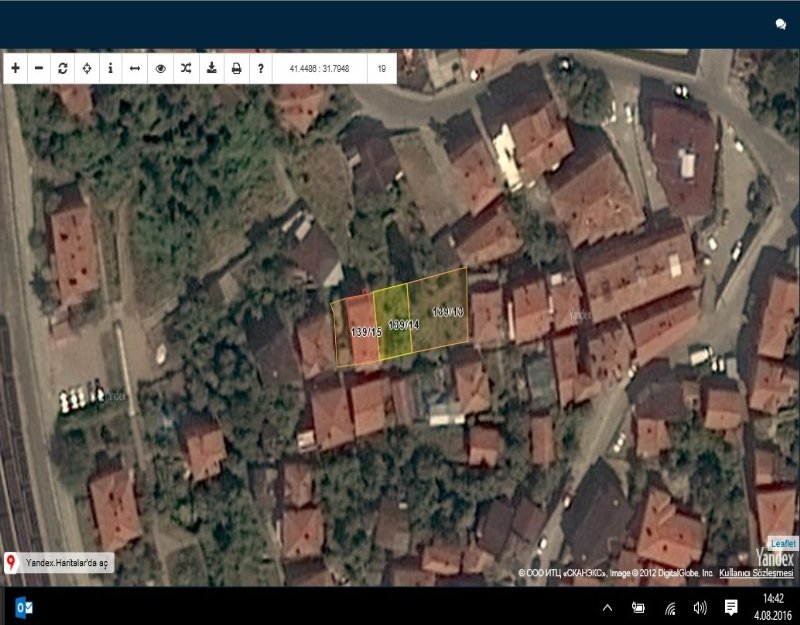Zoom out with the minus button
Screen dimensions: 800x625
(x=39, y=69)
